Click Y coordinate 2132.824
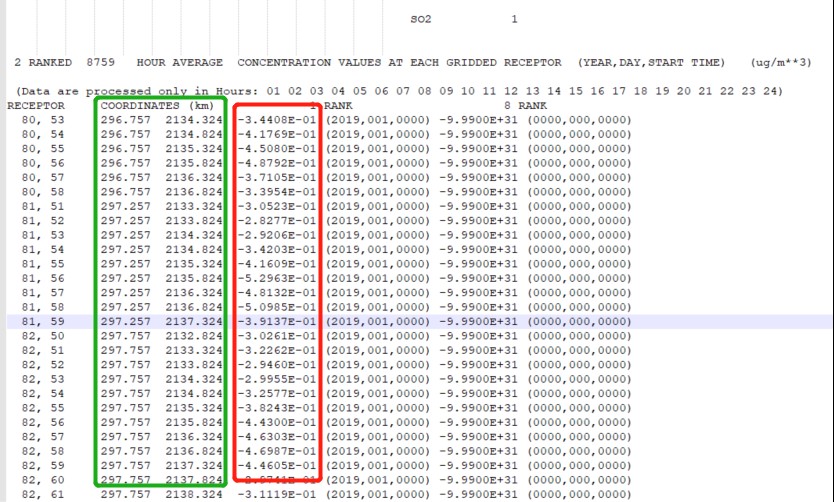This screenshot has height=502, width=834. [193, 336]
